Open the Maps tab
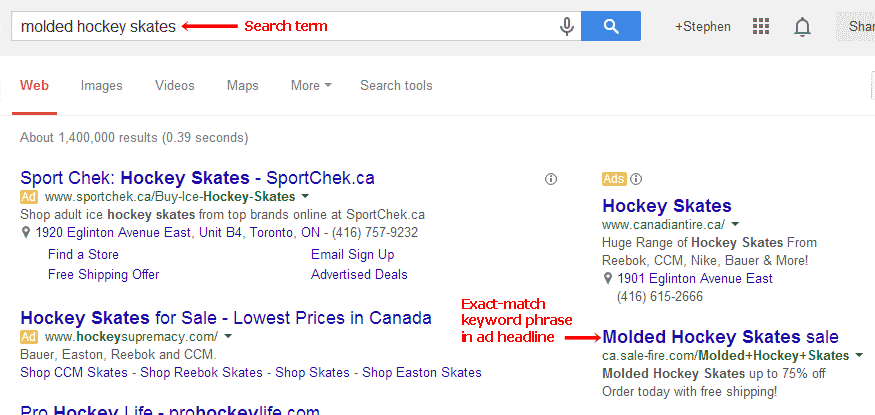875x415 pixels. [243, 85]
